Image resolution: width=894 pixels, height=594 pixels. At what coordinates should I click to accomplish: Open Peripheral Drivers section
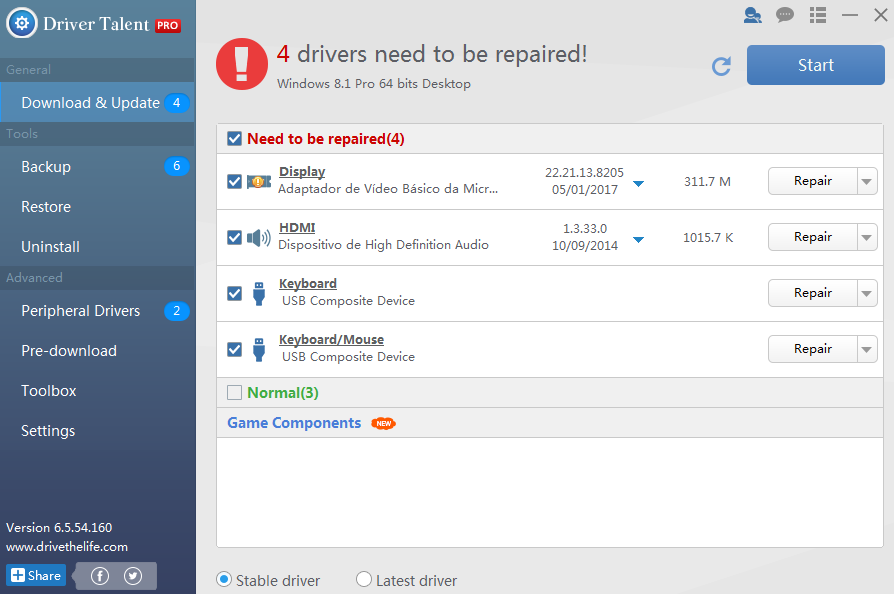(97, 311)
